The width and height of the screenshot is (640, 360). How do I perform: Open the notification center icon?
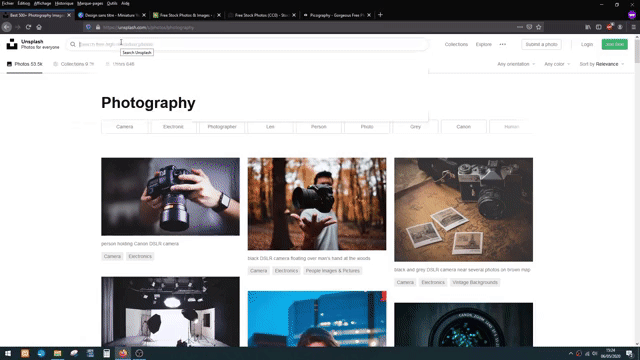[x=630, y=353]
